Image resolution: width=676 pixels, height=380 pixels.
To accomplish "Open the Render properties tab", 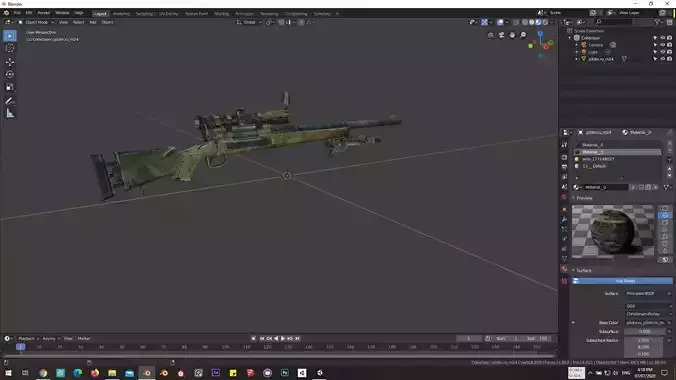I will pyautogui.click(x=564, y=157).
